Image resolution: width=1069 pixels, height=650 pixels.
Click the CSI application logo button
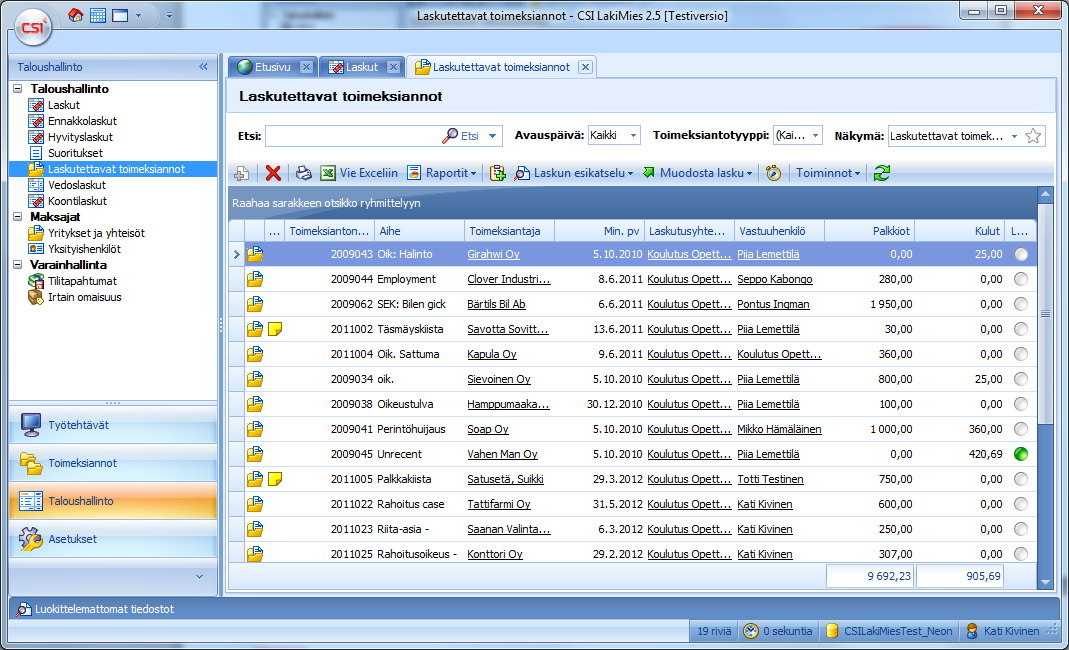[33, 27]
